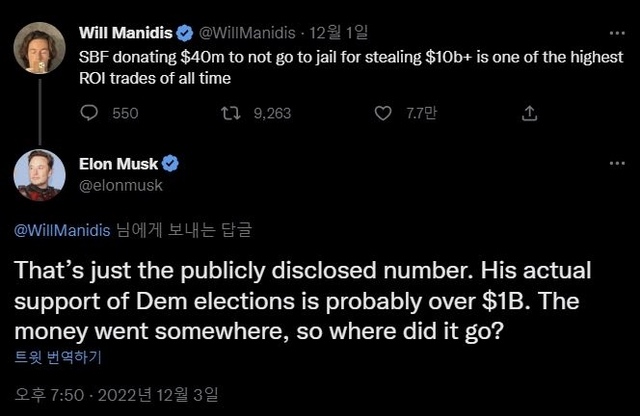The height and width of the screenshot is (416, 640).
Task: Click the reply icon under Will Manidis's tweet
Action: point(90,114)
